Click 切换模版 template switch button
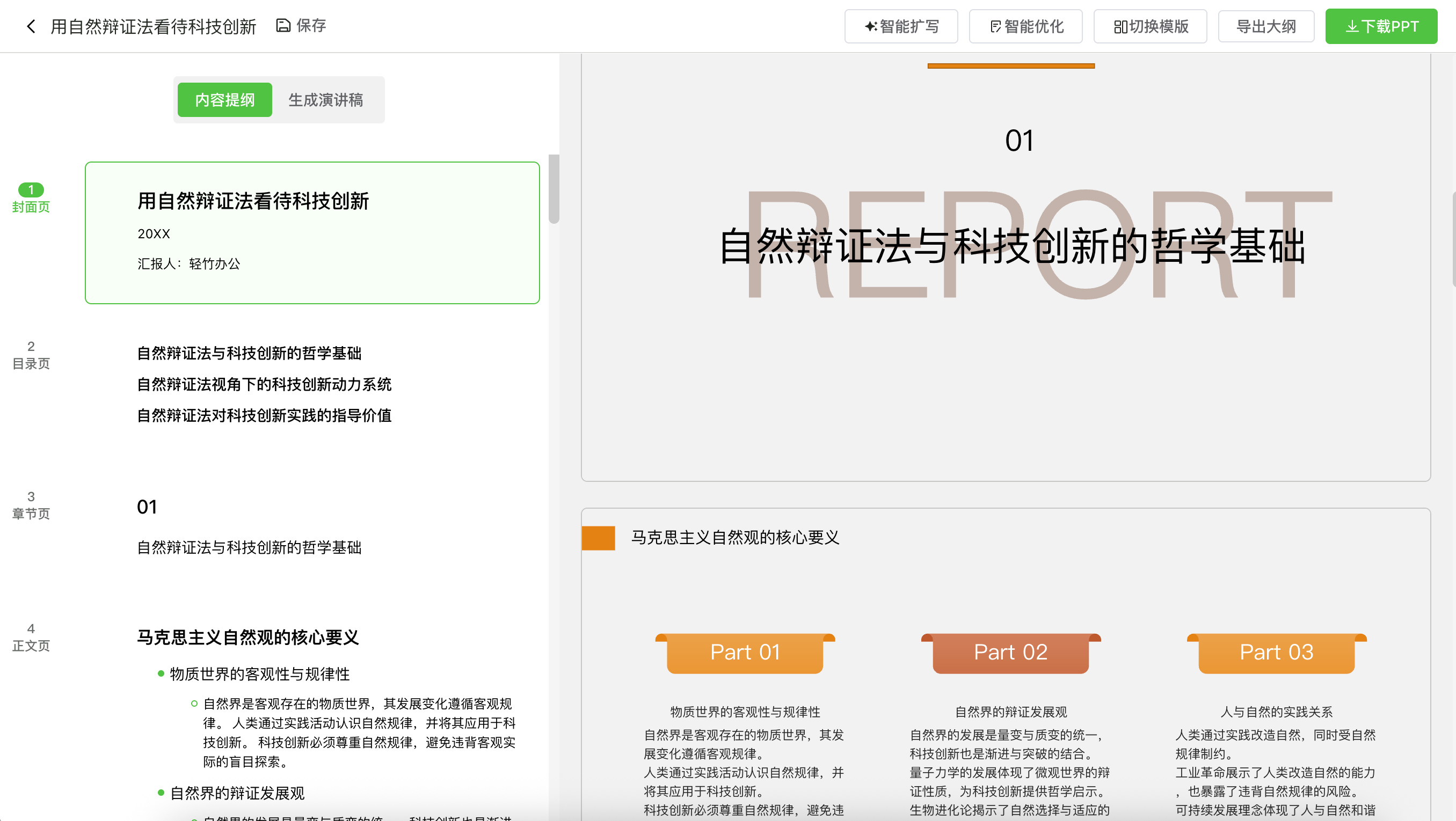Image resolution: width=1456 pixels, height=821 pixels. pyautogui.click(x=1150, y=26)
